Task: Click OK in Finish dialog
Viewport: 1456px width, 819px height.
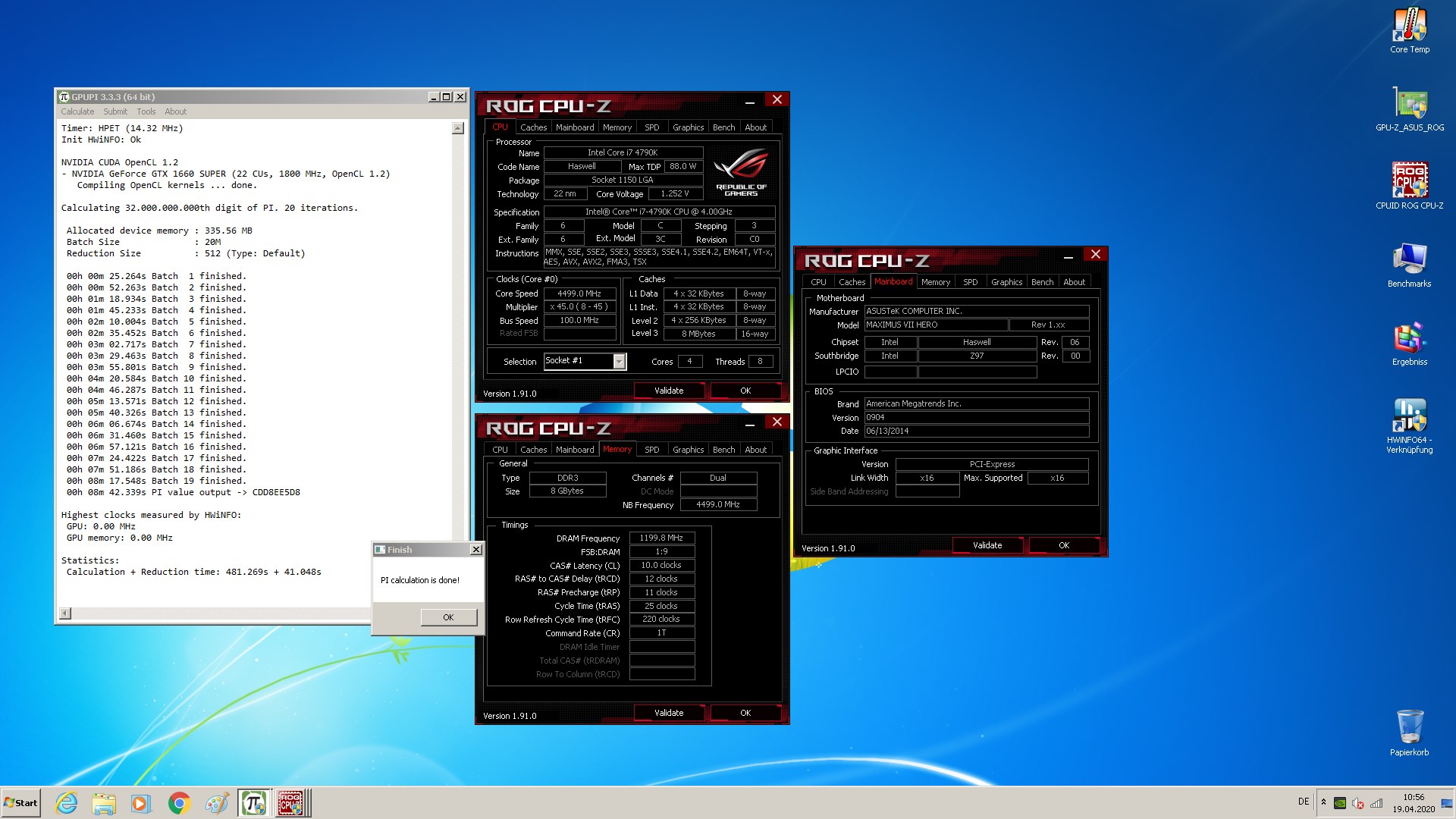Action: point(448,617)
